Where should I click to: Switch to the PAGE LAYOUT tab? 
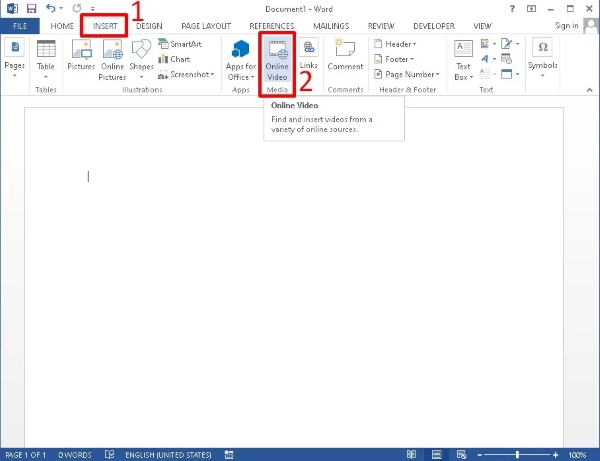206,25
